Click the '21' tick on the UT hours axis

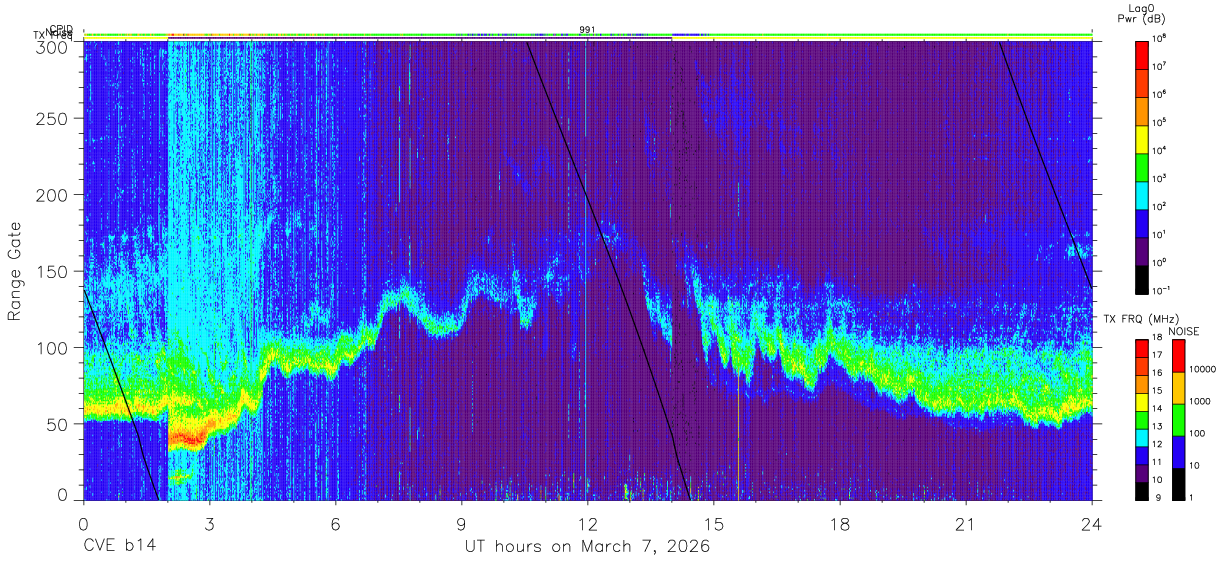(966, 522)
